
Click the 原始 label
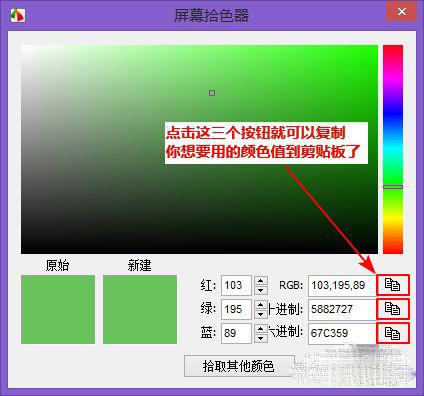tap(58, 266)
